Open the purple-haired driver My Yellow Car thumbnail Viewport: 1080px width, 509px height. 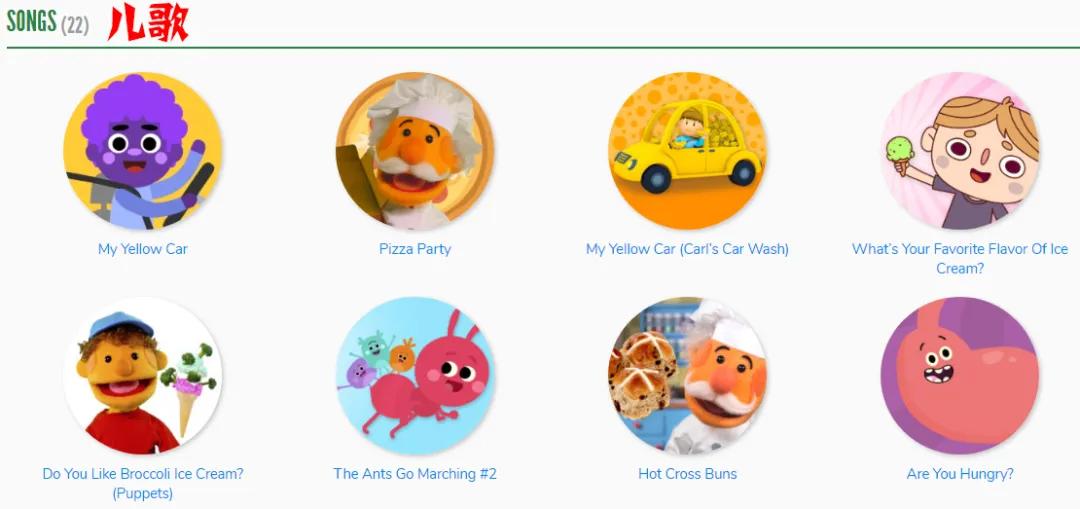click(143, 151)
